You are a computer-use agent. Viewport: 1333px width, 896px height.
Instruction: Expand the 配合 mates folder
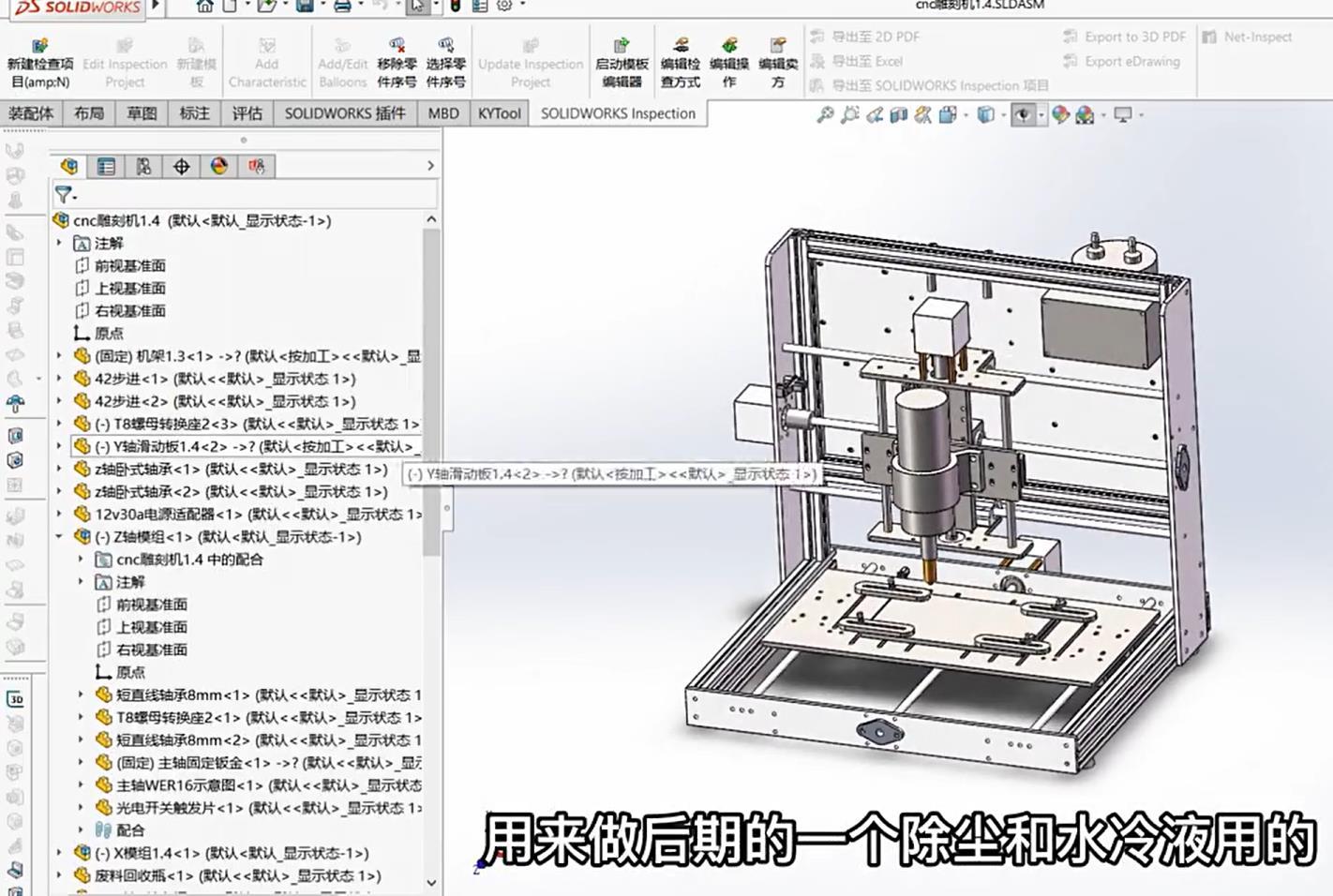[81, 830]
